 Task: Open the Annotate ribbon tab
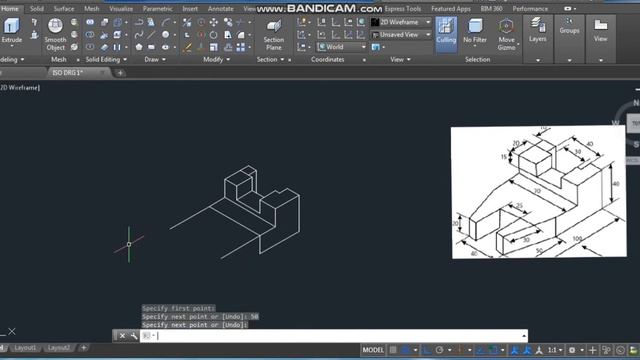tap(221, 9)
